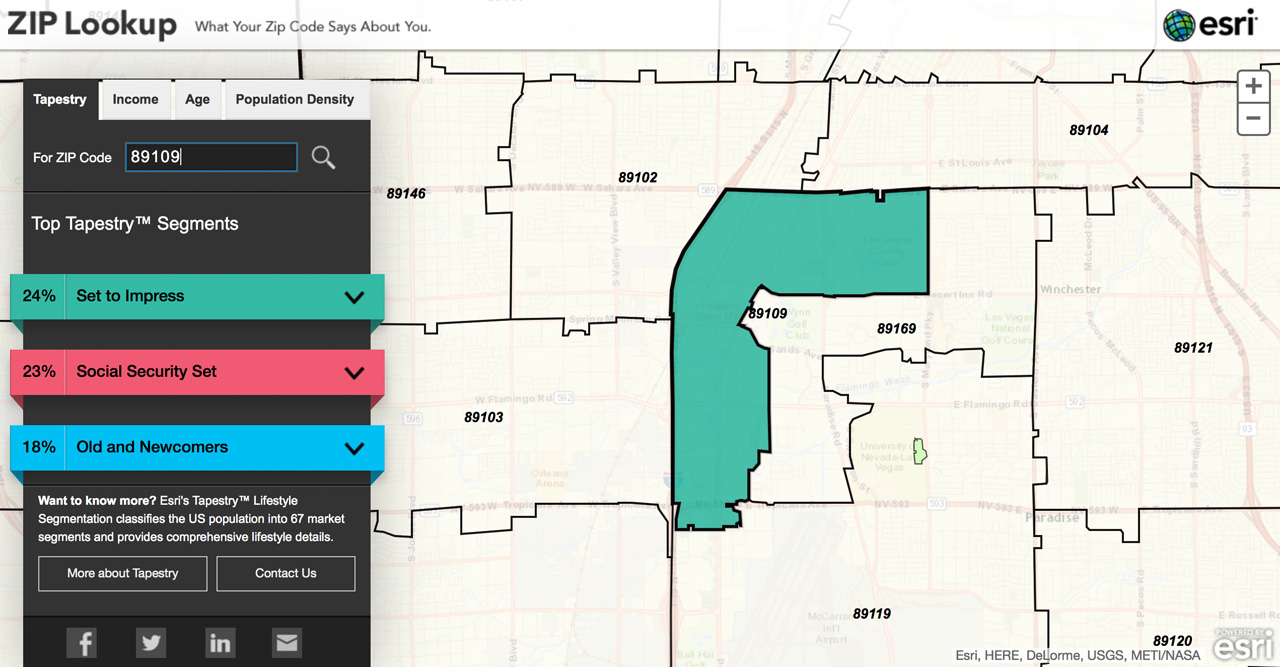The height and width of the screenshot is (667, 1280).
Task: Expand the Set to Impress segment
Action: click(x=354, y=297)
